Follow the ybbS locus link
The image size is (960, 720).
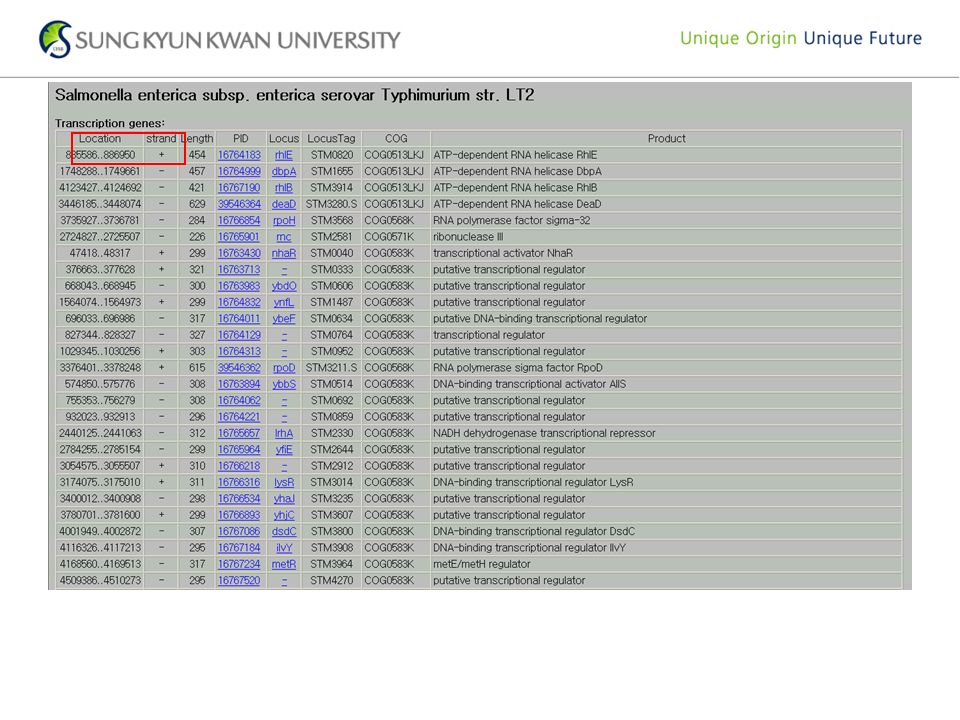click(284, 384)
